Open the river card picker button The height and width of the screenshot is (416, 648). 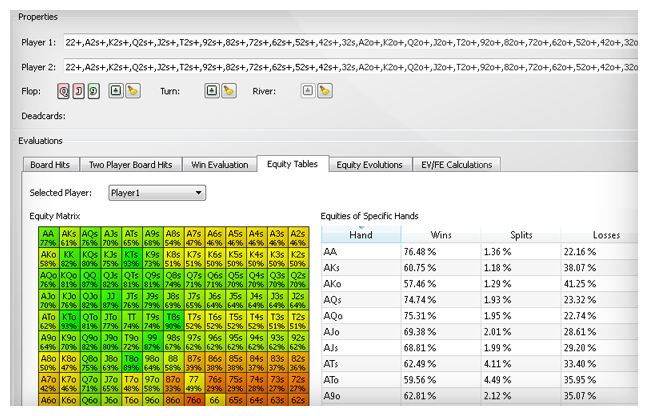pyautogui.click(x=308, y=90)
